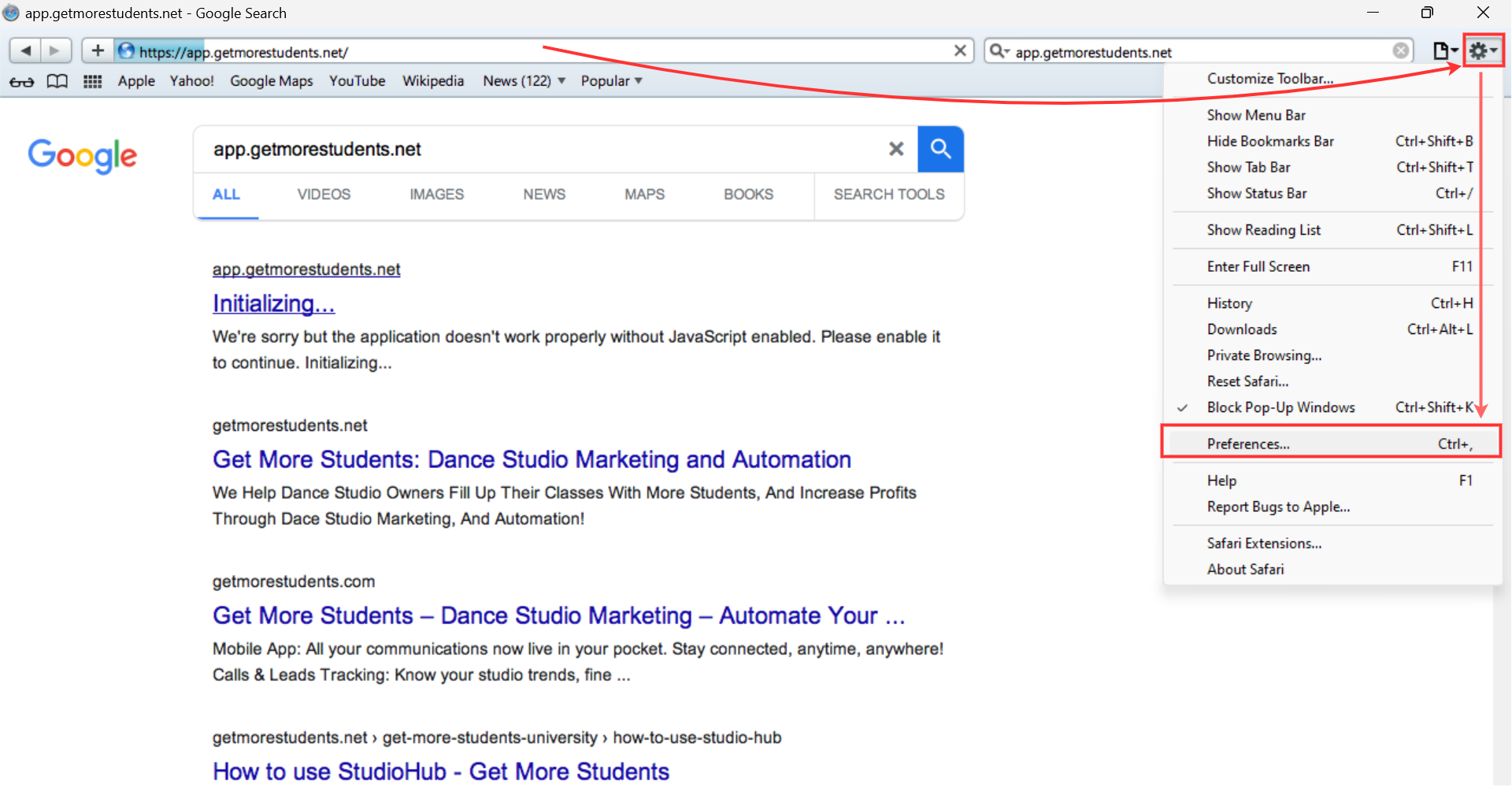Open How to use StudioHub result
1512x787 pixels.
441,771
